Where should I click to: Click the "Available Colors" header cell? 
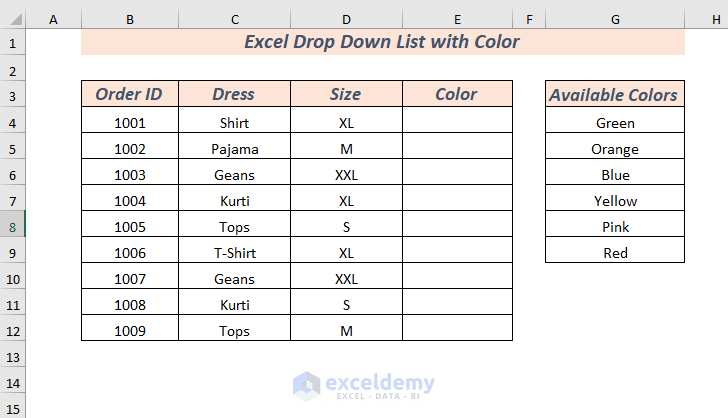tap(614, 95)
